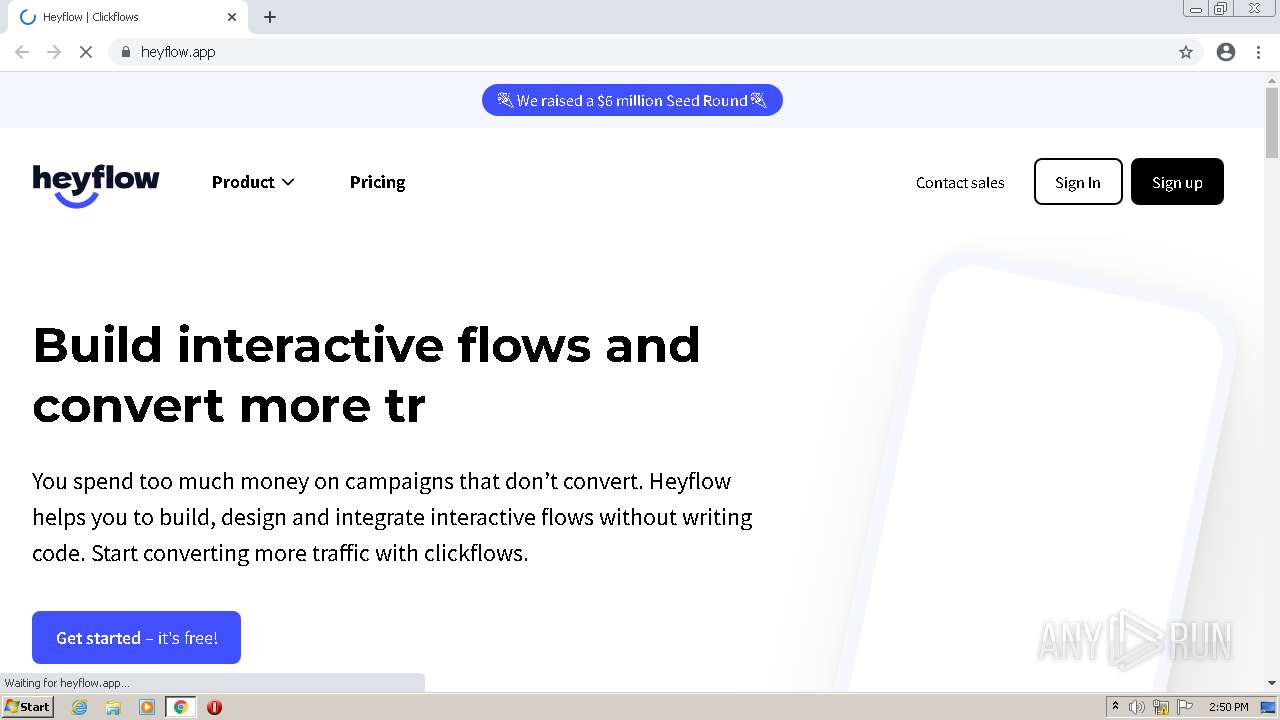
Task: Open File Explorer from taskbar
Action: (113, 707)
